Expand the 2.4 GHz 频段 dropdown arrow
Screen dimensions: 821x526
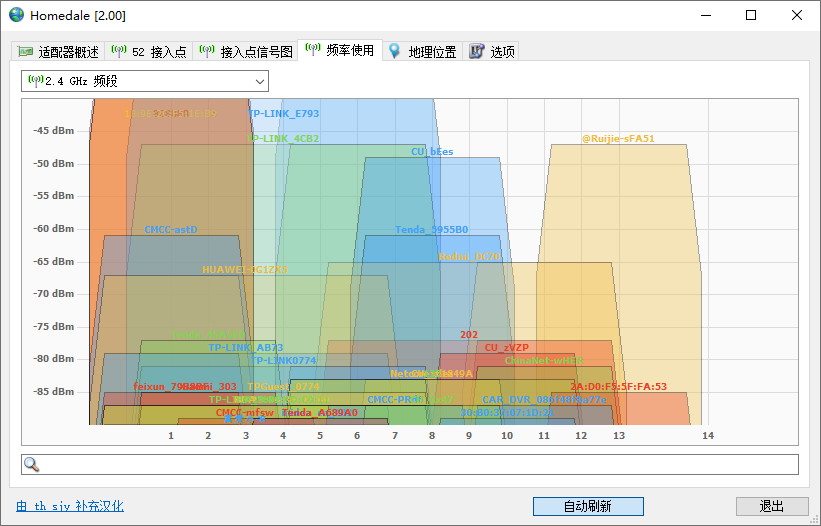pyautogui.click(x=259, y=82)
